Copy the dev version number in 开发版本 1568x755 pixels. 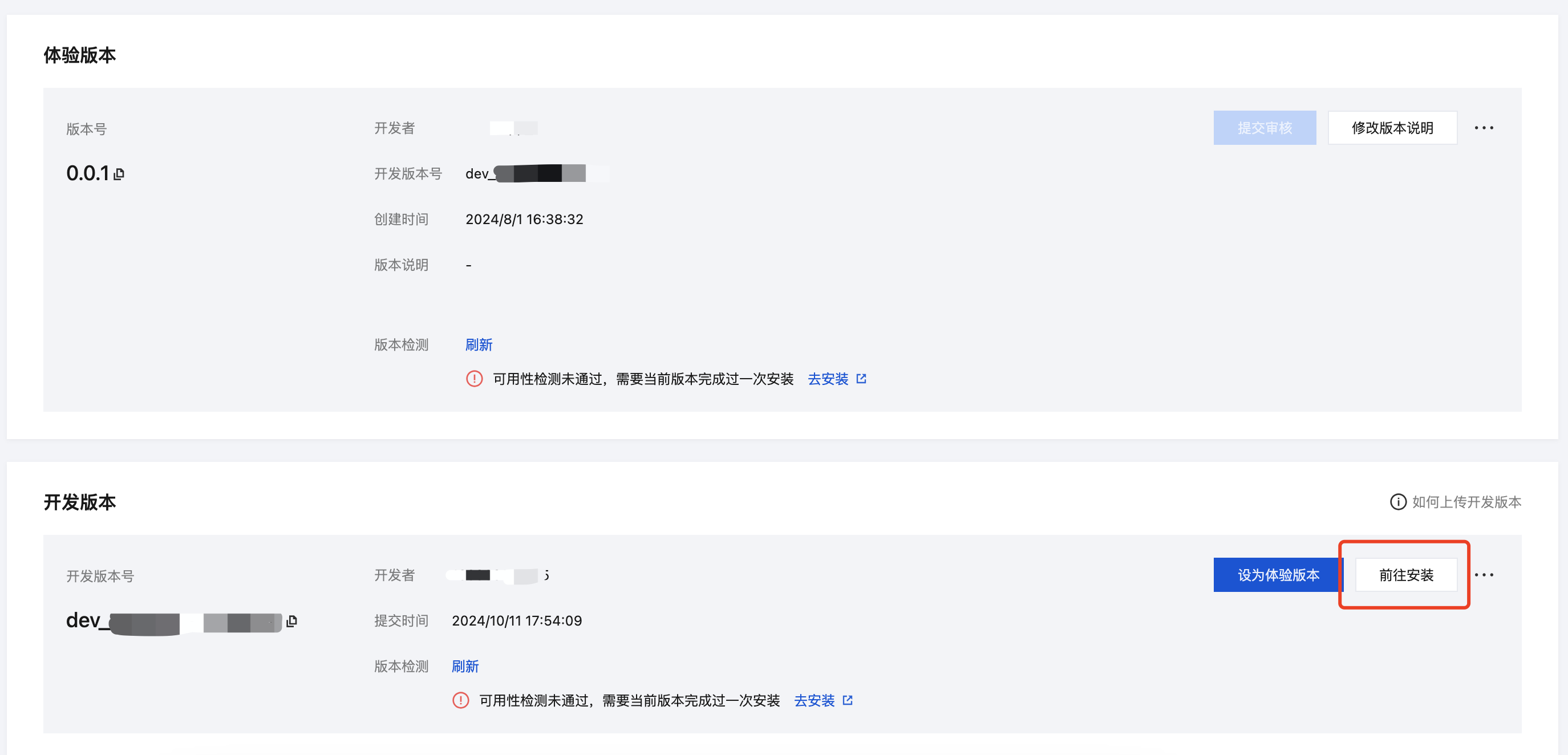(291, 621)
